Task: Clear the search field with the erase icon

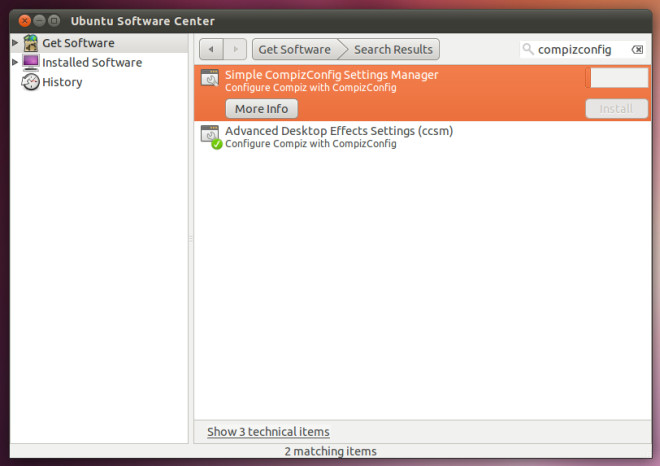Action: tap(637, 50)
